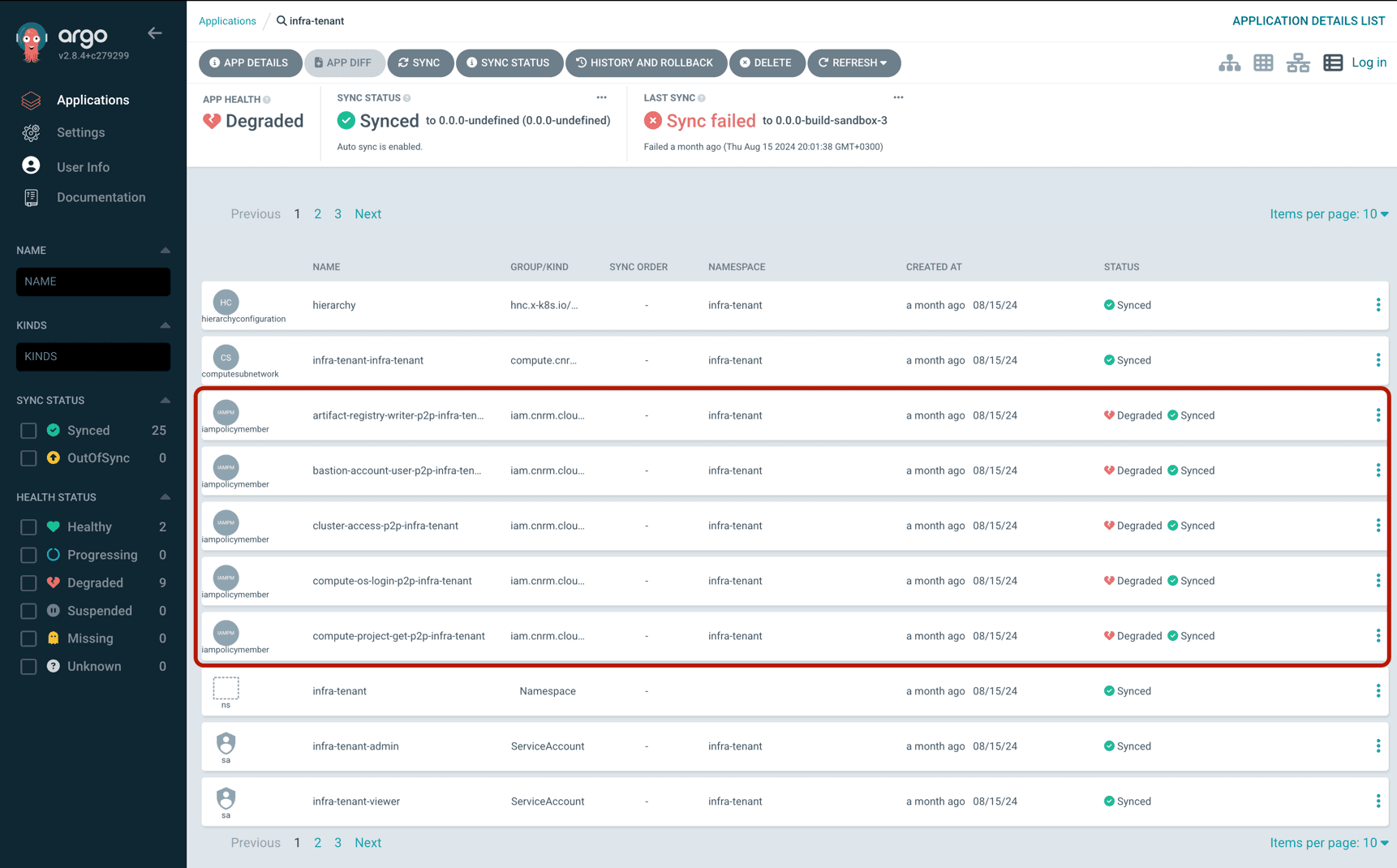This screenshot has height=868, width=1397.
Task: Go to page 2 of resources
Action: click(317, 213)
